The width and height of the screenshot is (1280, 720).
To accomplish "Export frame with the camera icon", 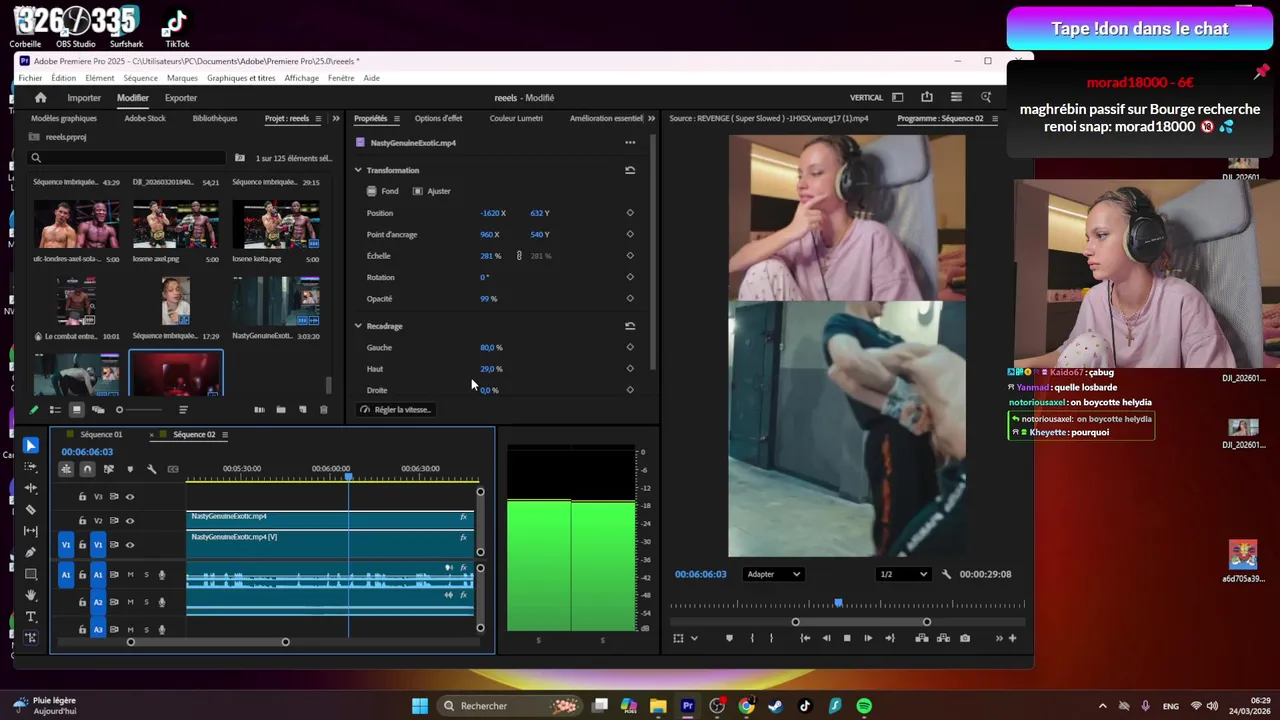I will click(965, 638).
